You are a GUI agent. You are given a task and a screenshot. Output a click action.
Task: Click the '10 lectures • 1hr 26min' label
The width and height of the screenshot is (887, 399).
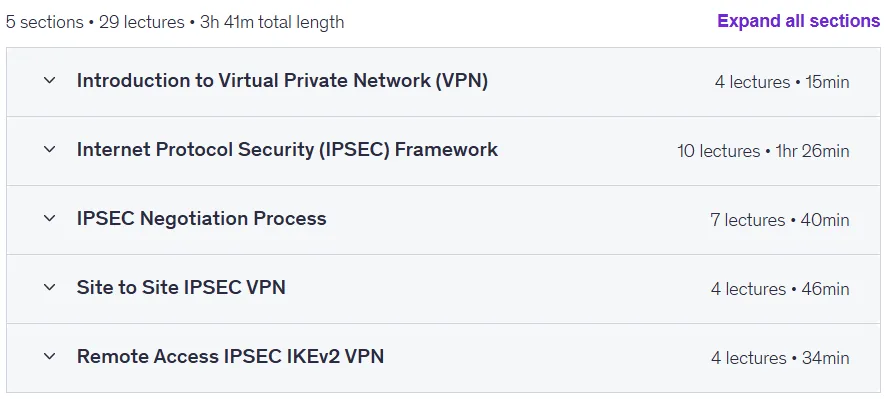coord(763,151)
